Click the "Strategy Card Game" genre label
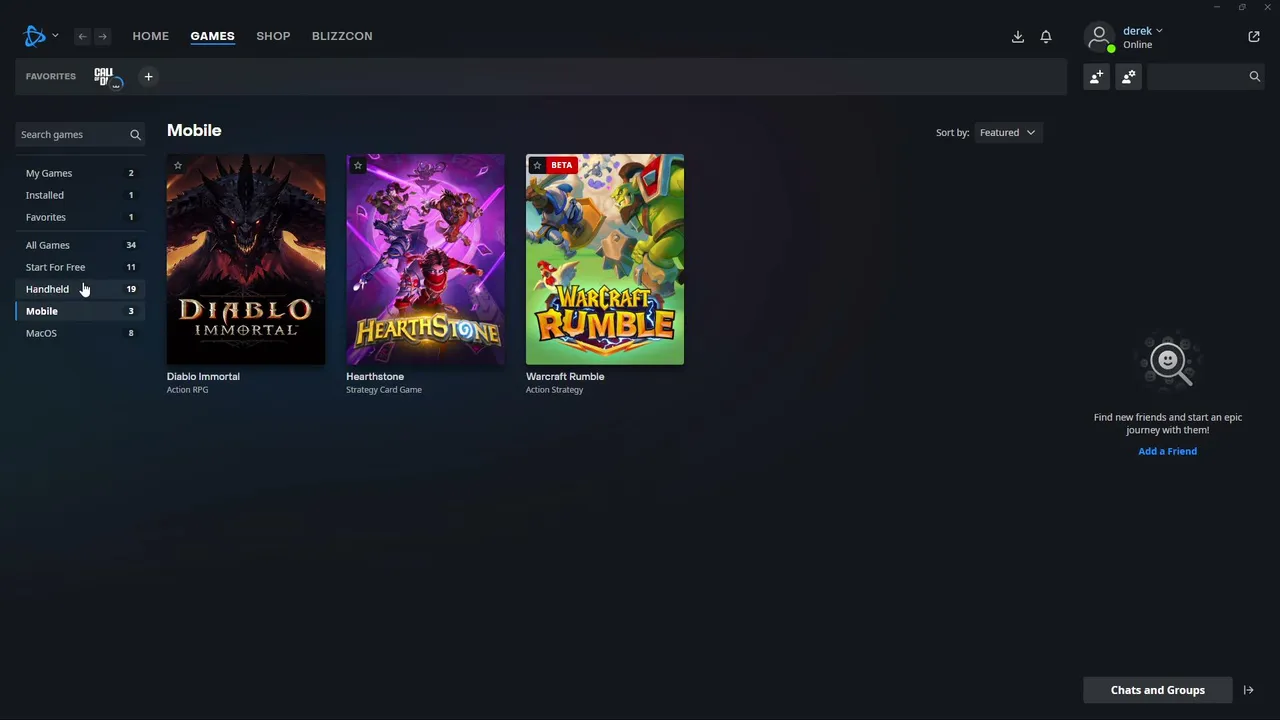 [384, 390]
